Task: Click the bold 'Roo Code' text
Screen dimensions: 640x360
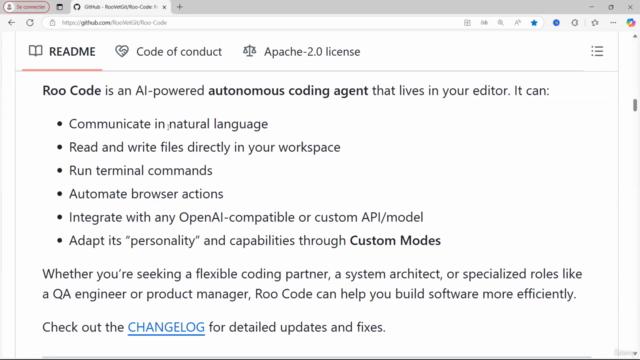Action: [x=71, y=90]
